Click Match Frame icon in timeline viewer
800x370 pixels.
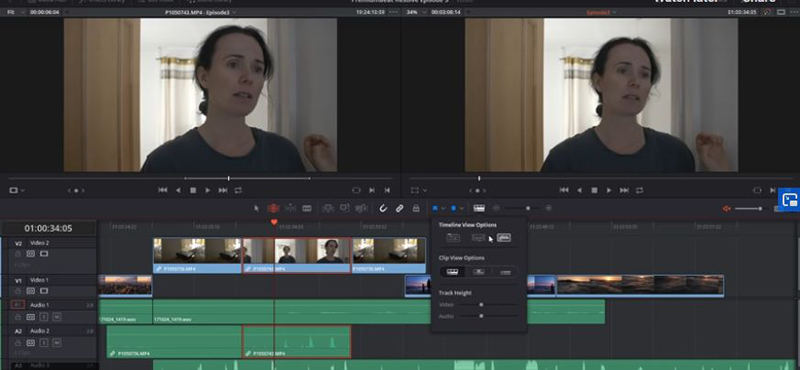757,190
